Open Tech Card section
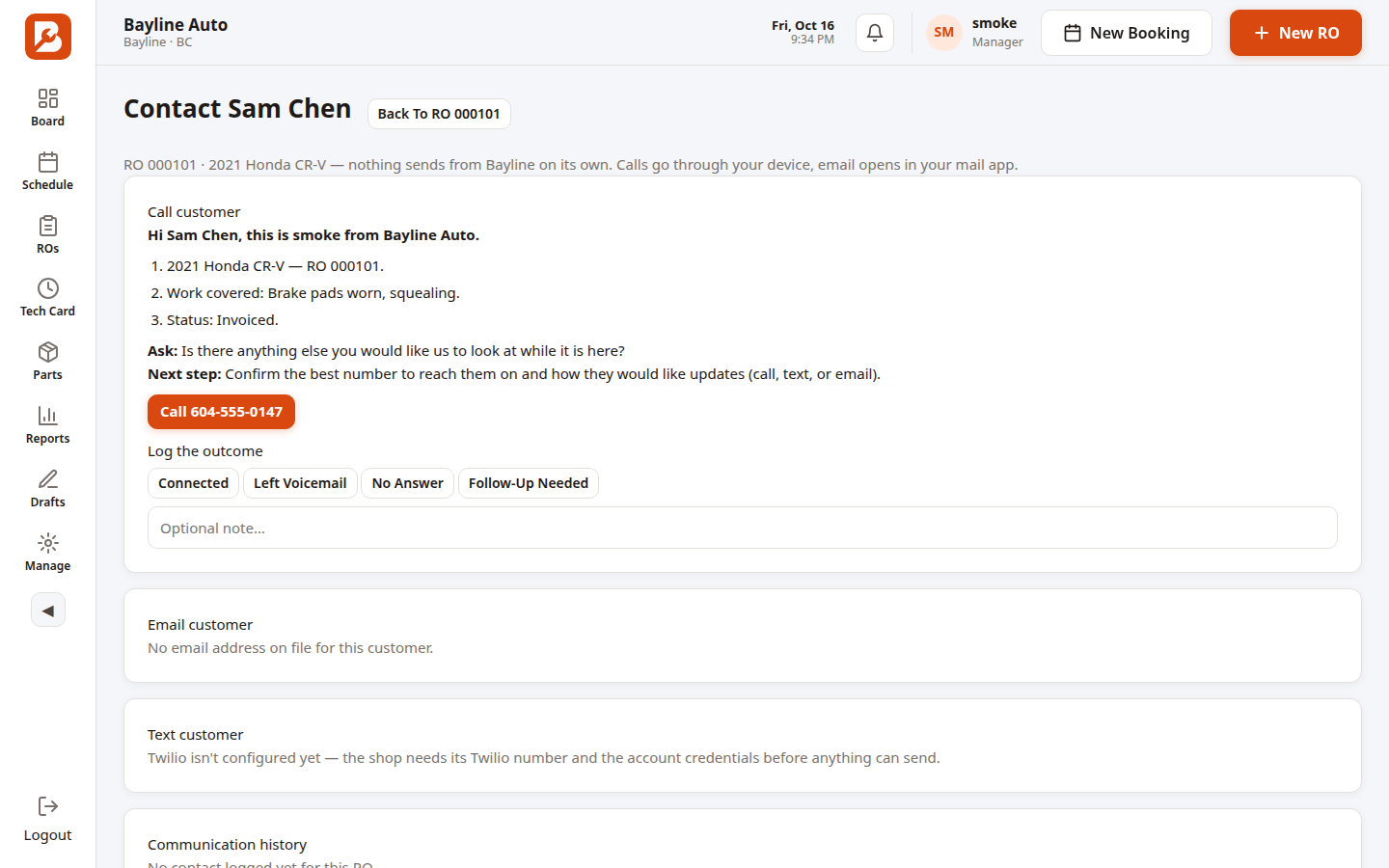Image resolution: width=1389 pixels, height=868 pixels. pos(47,298)
